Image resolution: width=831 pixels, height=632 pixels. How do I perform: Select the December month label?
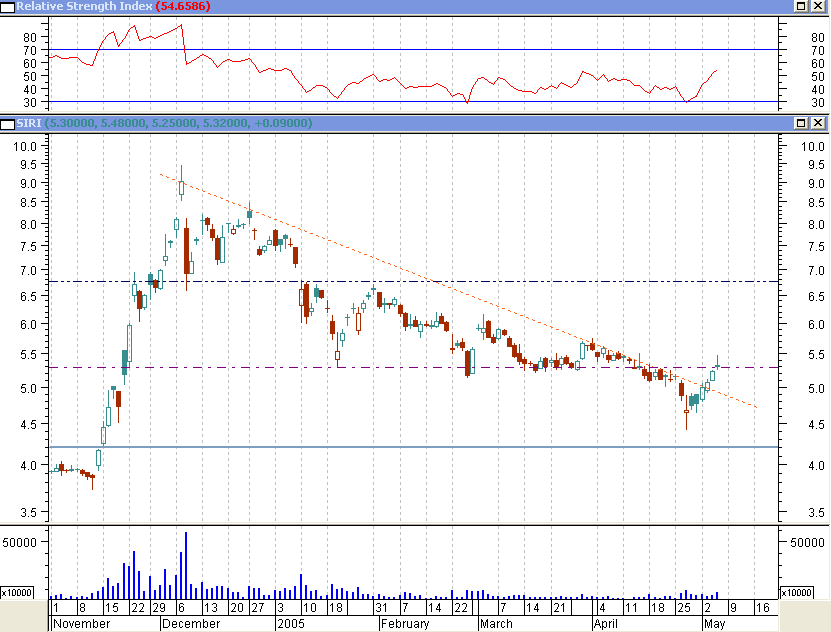point(191,624)
